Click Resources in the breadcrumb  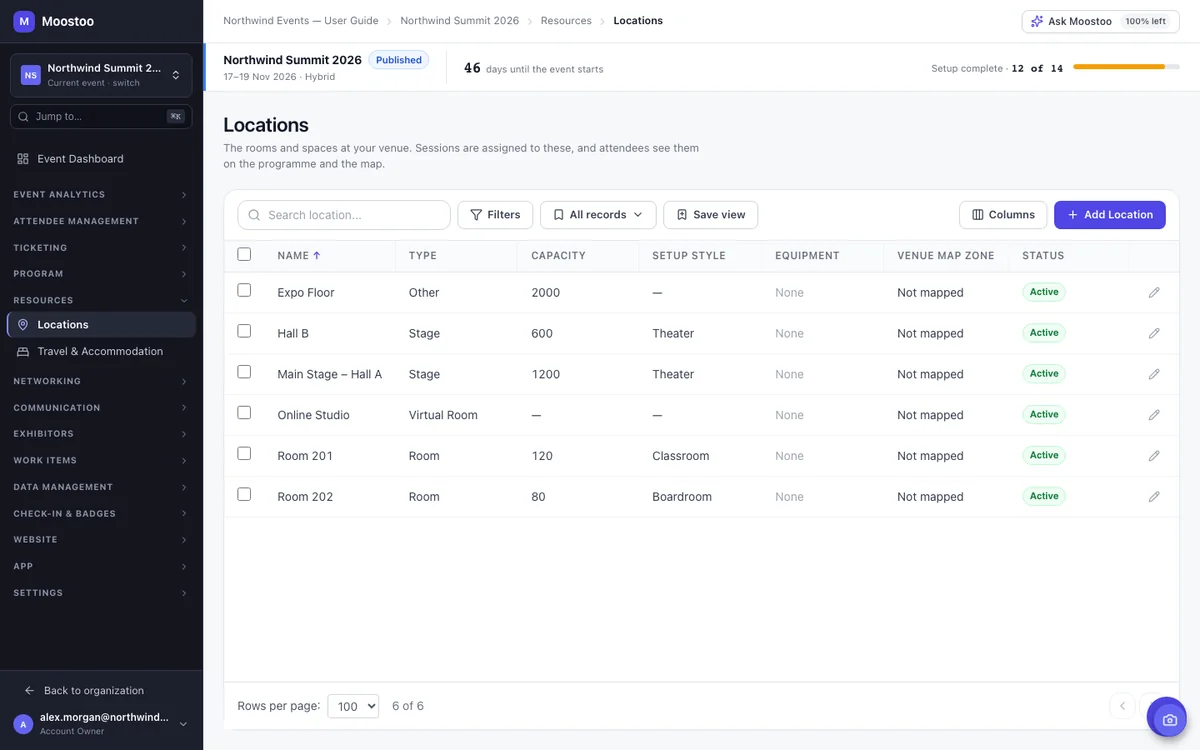pos(566,21)
